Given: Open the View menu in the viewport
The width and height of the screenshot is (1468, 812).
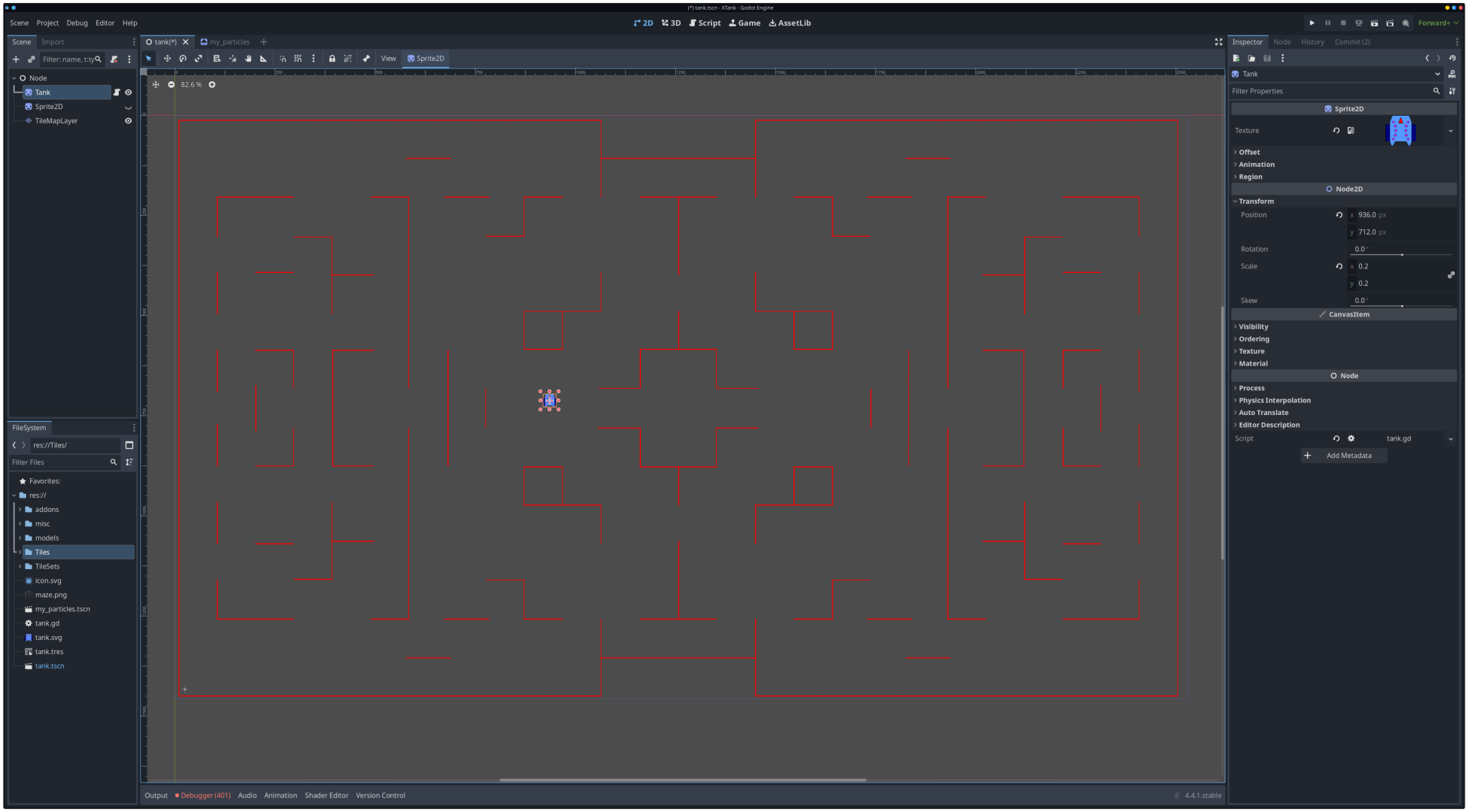Looking at the screenshot, I should tap(388, 58).
